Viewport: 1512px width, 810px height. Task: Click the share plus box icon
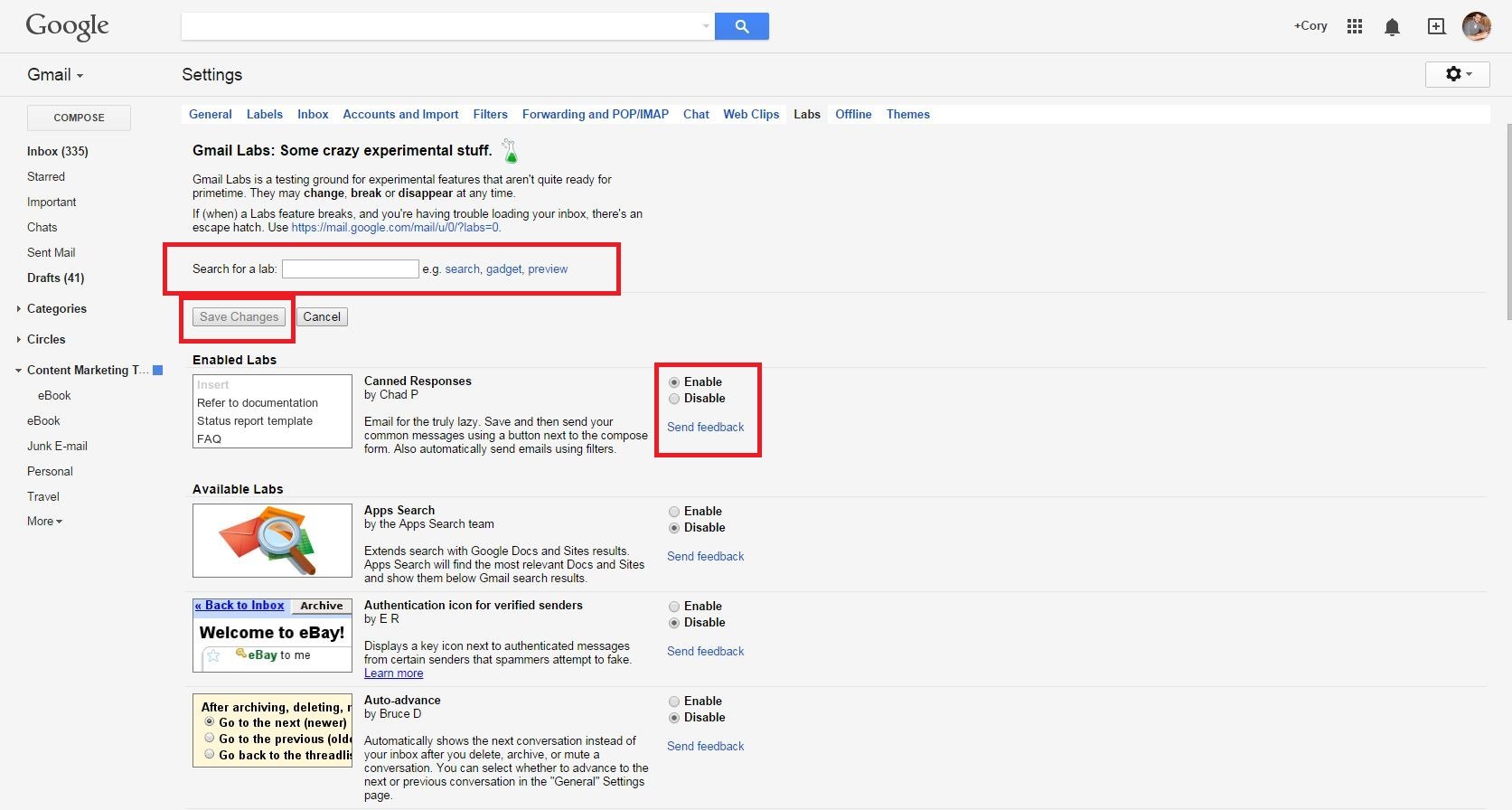pos(1436,27)
